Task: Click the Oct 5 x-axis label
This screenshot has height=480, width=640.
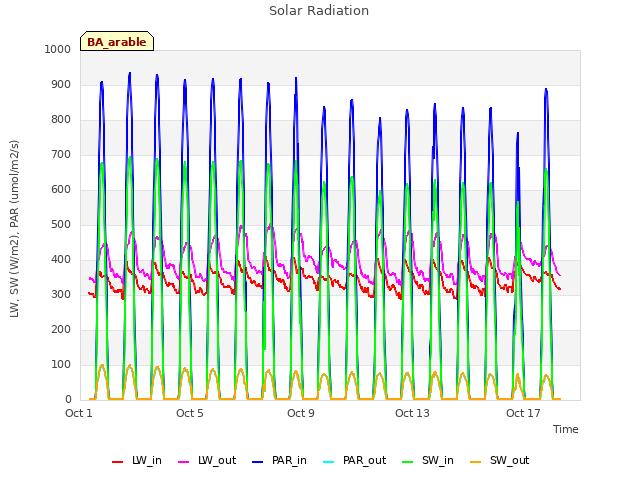Action: [x=190, y=413]
